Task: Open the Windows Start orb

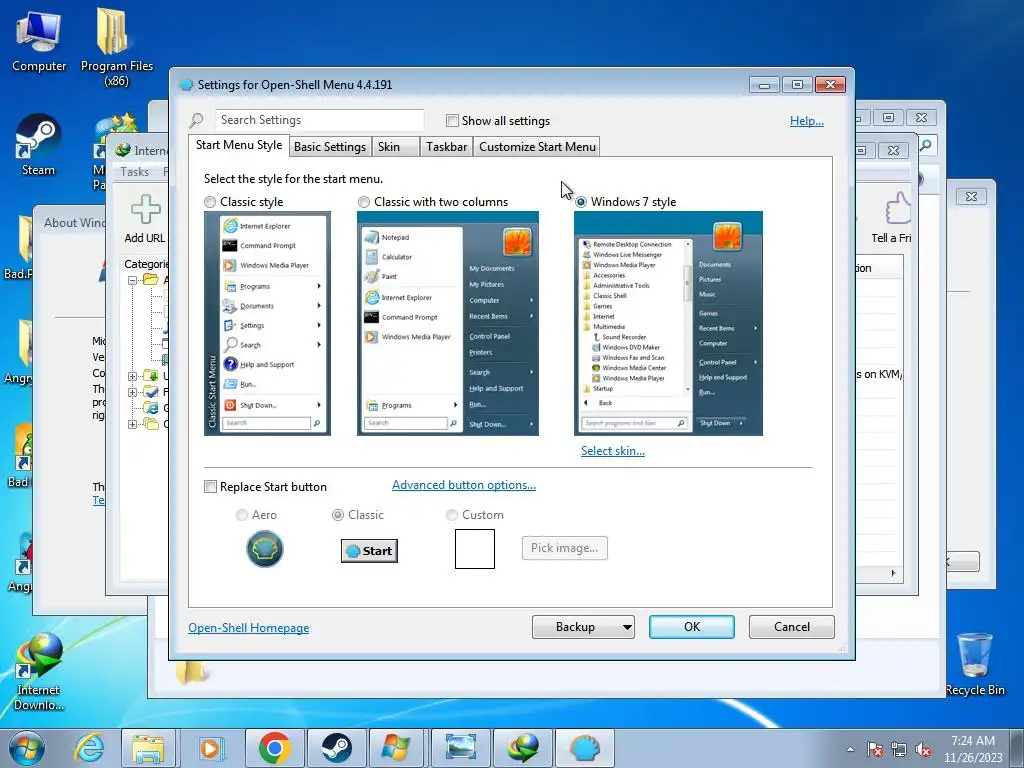Action: click(27, 748)
